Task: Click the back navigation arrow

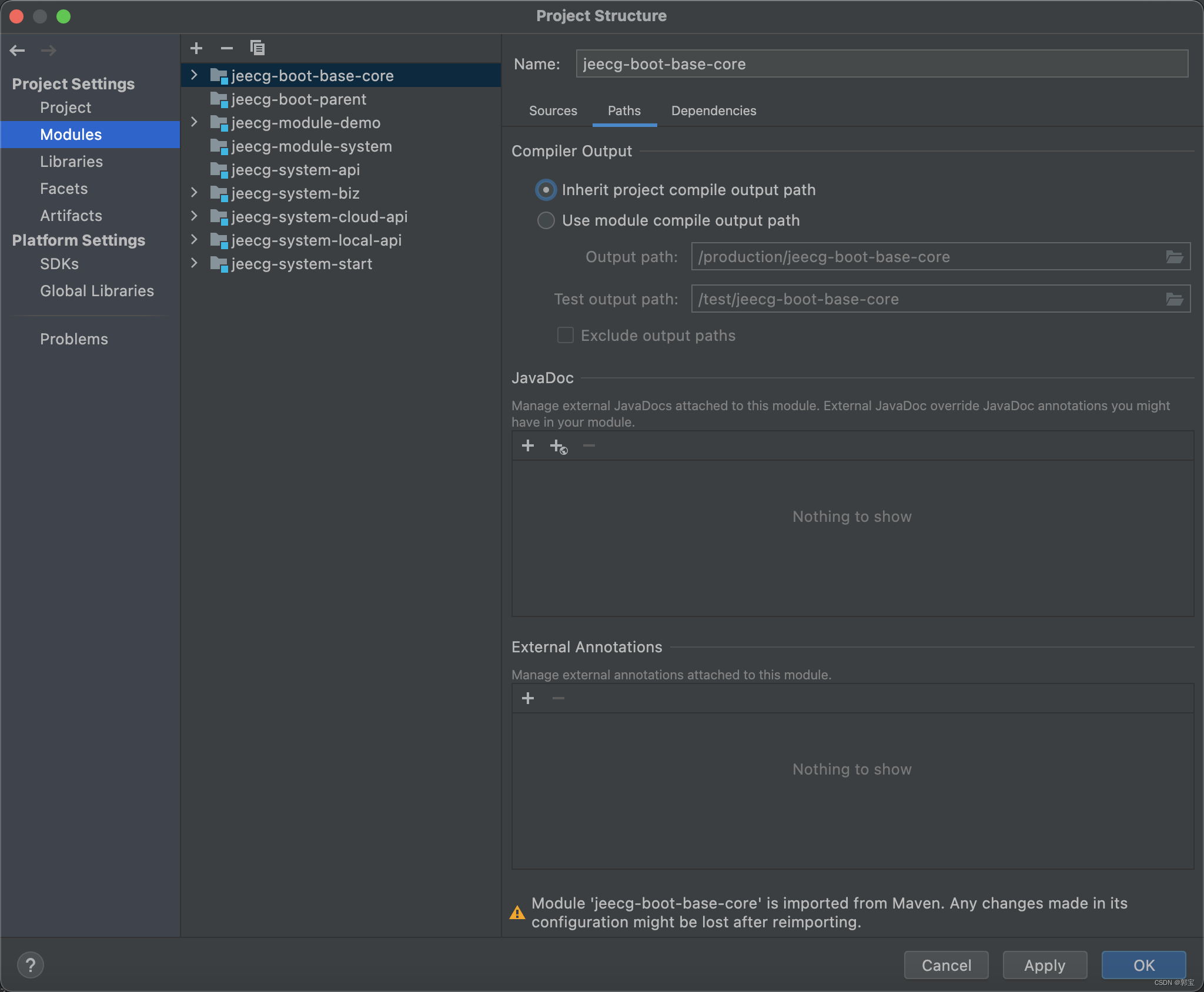Action: 18,51
